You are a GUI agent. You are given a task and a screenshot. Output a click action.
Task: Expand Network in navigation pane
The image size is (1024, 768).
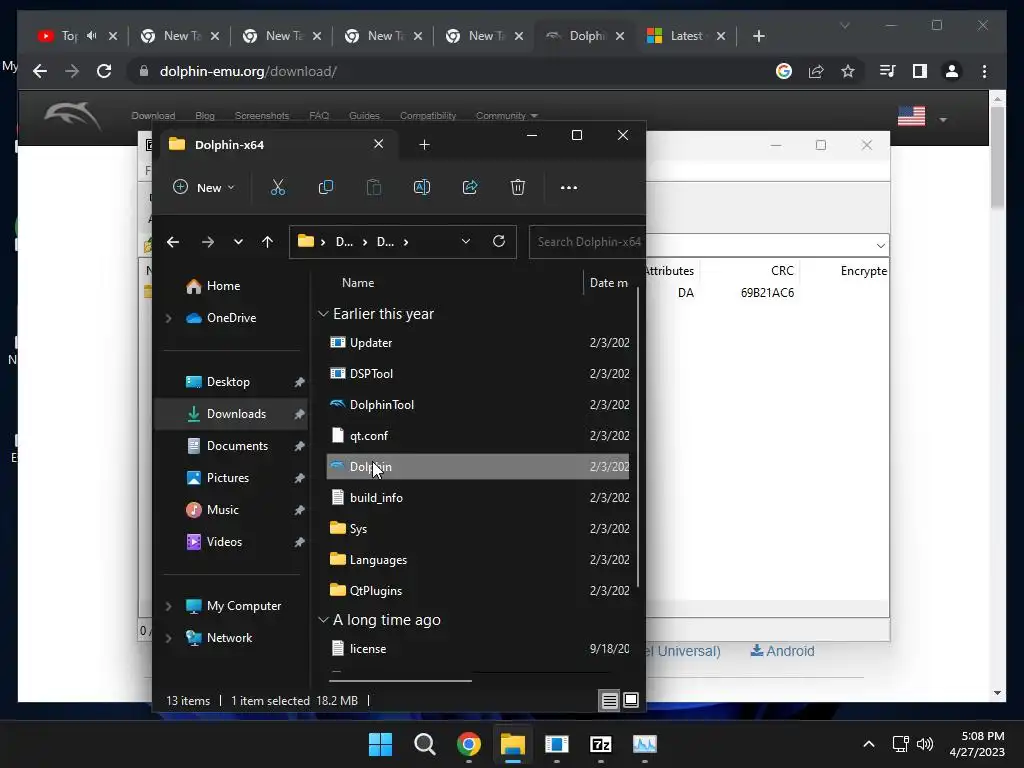click(x=168, y=638)
